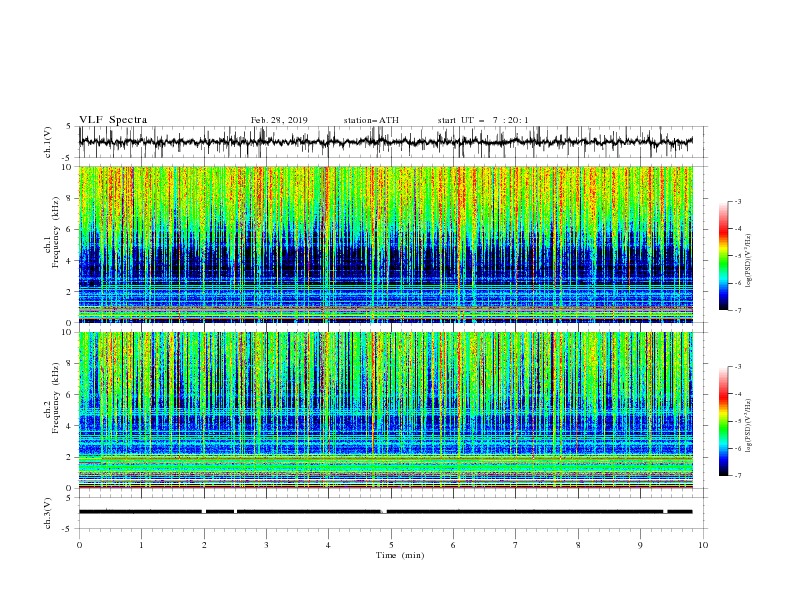This screenshot has width=792, height=612.
Task: Click the "8" kHz tick of ch.1 spectrogram
Action: pyautogui.click(x=70, y=198)
